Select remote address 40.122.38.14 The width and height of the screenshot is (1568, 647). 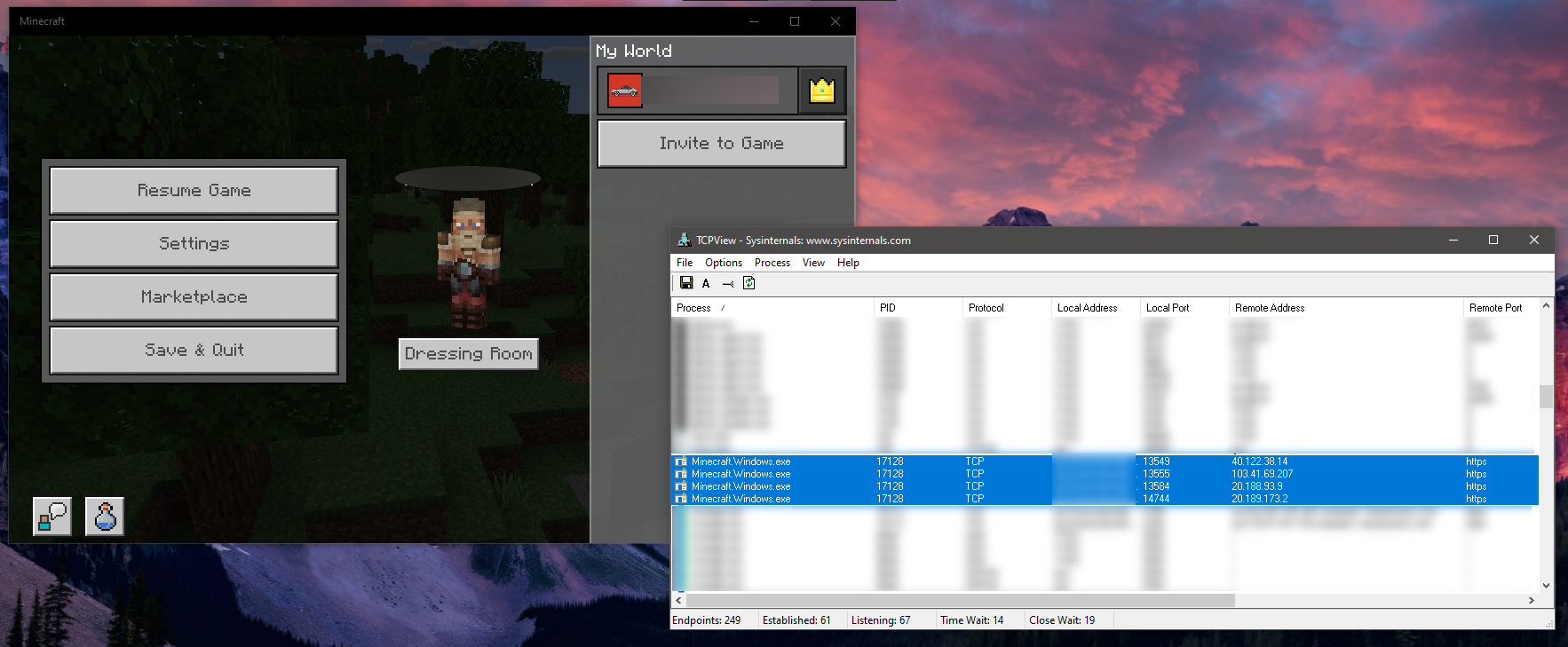[1259, 462]
